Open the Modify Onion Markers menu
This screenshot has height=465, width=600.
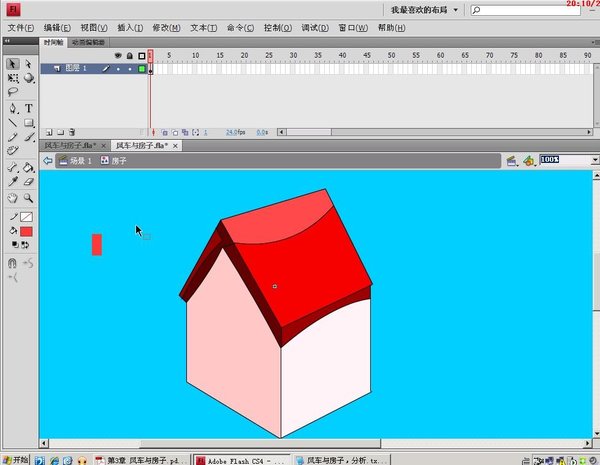tap(196, 132)
